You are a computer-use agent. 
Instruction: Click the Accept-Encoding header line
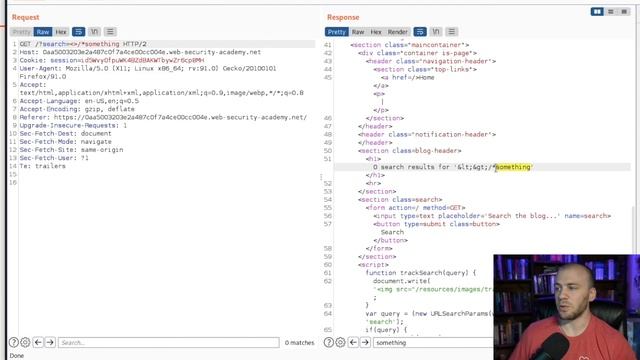[77, 109]
